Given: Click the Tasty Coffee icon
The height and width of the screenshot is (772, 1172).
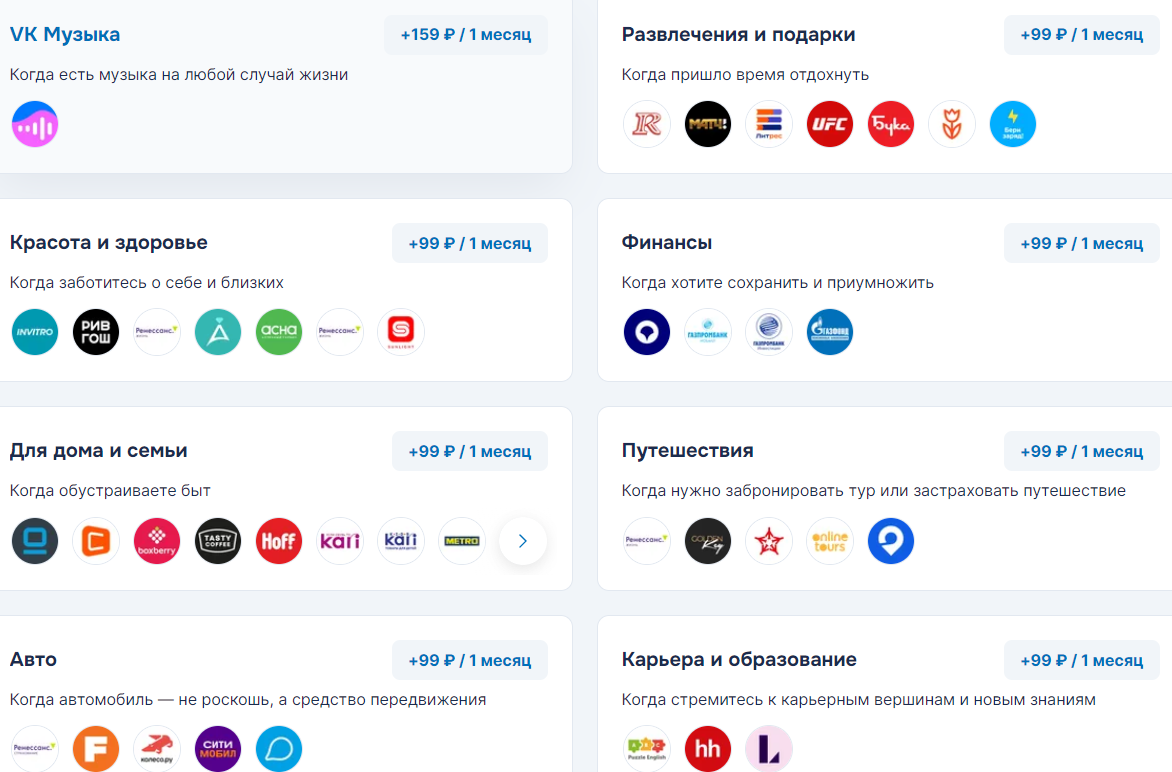Looking at the screenshot, I should [x=218, y=540].
